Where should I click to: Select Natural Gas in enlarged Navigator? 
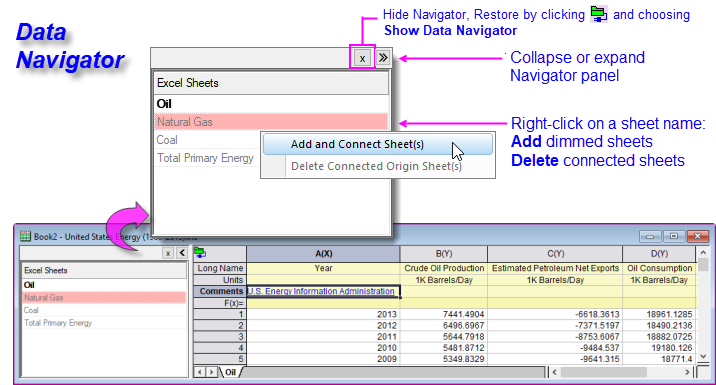271,122
